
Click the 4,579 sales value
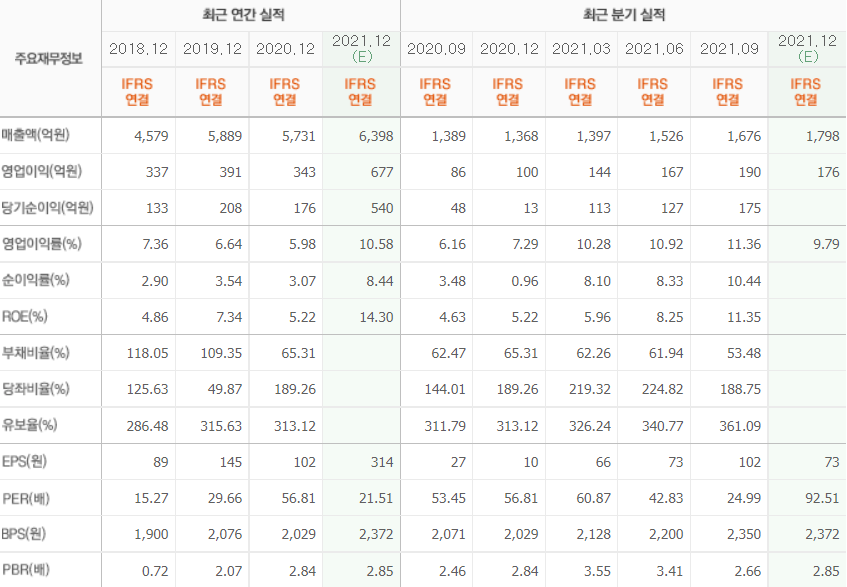pyautogui.click(x=151, y=136)
